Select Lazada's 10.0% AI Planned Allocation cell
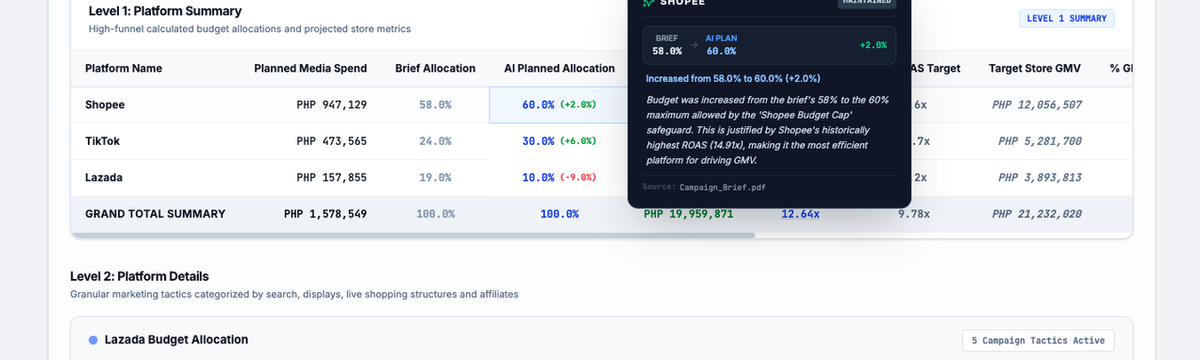The image size is (1200, 360). pyautogui.click(x=559, y=178)
